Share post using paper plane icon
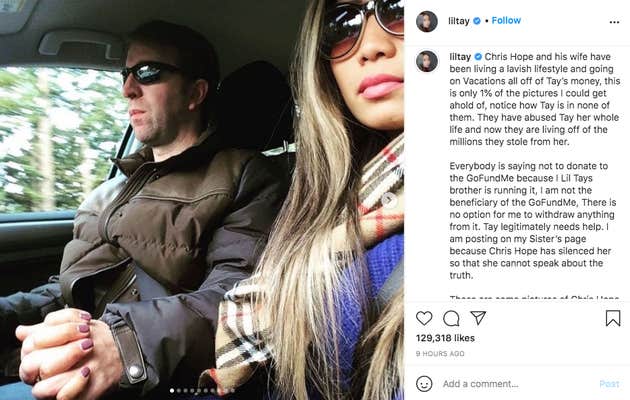The image size is (630, 400). tap(478, 318)
